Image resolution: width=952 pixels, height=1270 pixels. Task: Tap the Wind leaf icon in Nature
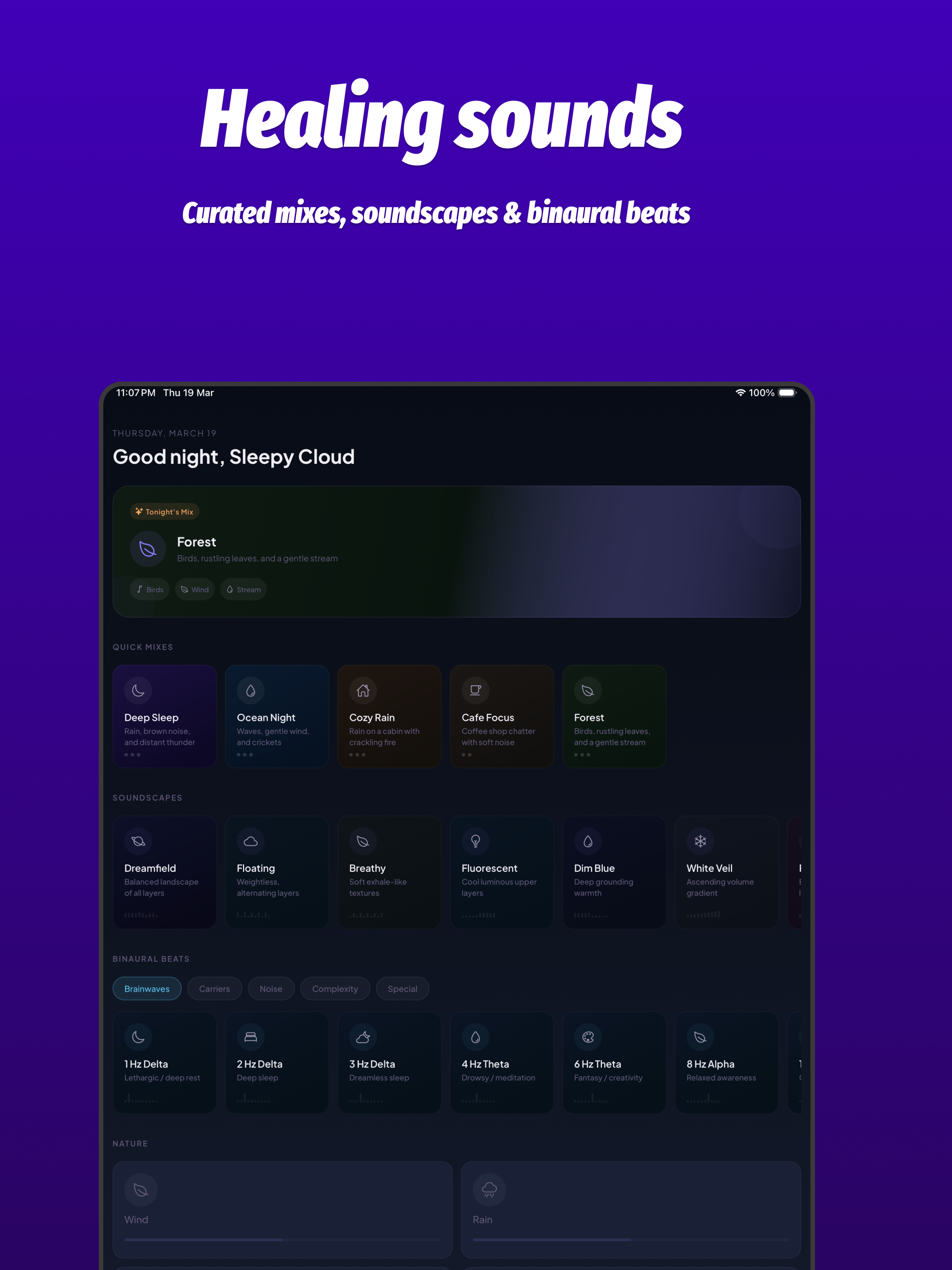point(141,1190)
